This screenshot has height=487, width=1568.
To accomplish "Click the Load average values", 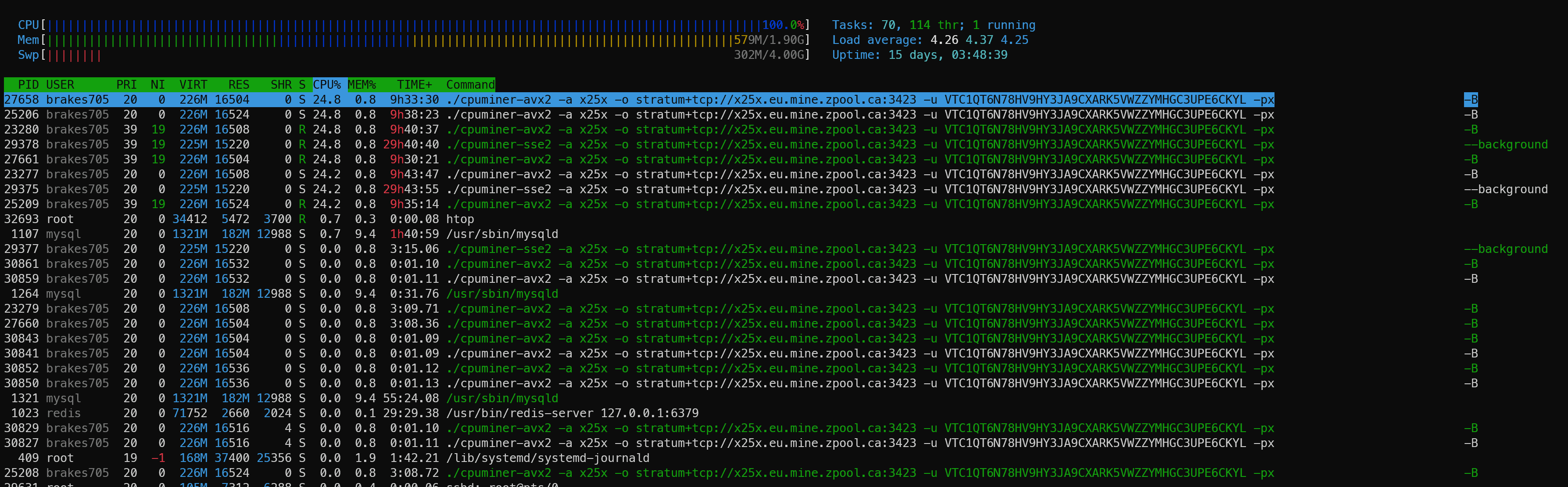I will point(979,40).
